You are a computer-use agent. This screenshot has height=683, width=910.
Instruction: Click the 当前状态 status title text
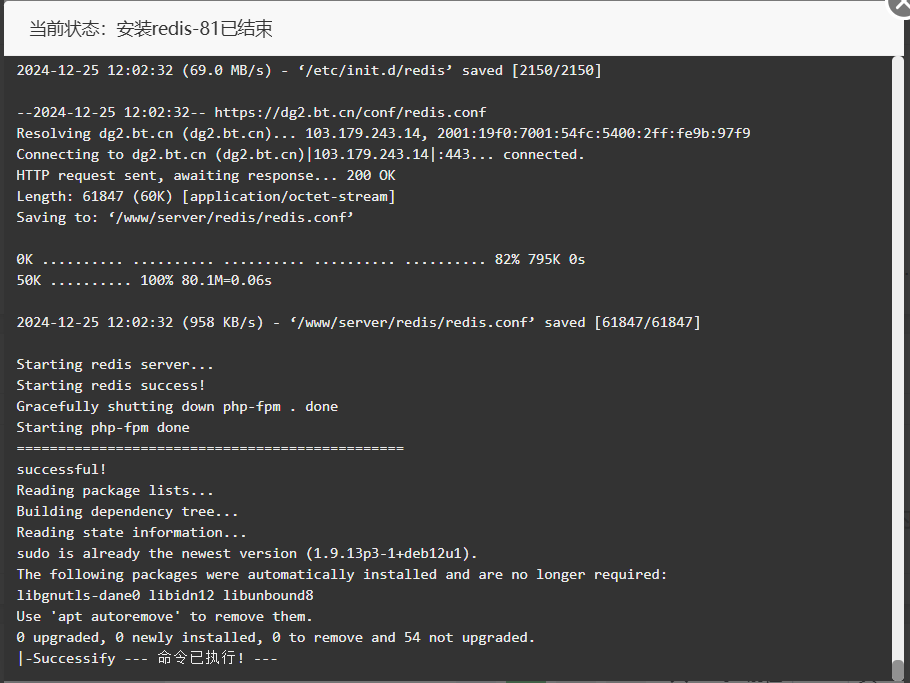tap(150, 28)
